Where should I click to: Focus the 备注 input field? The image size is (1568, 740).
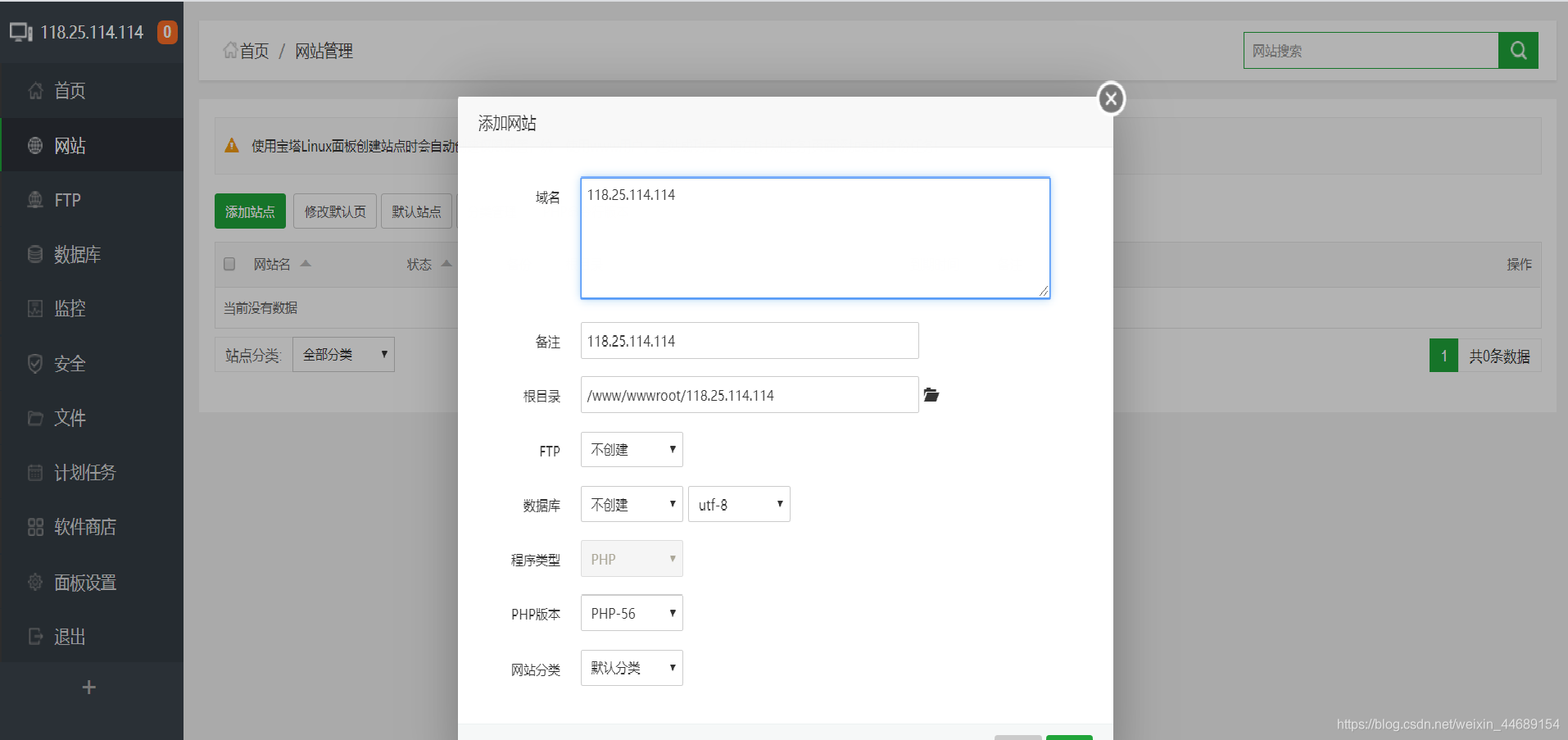(750, 341)
